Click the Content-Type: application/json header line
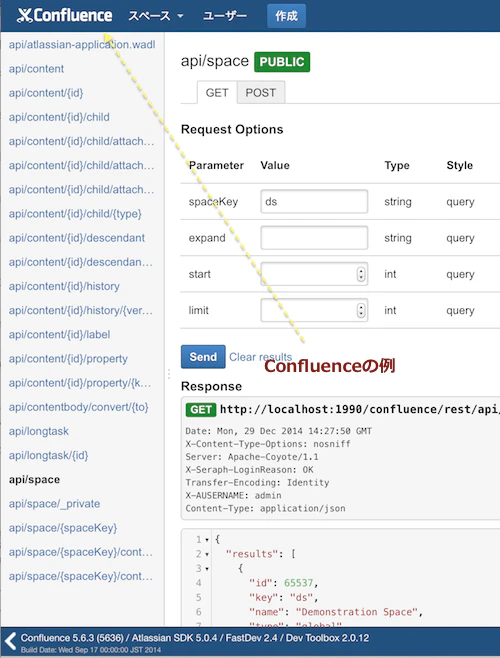This screenshot has width=500, height=658. (265, 508)
